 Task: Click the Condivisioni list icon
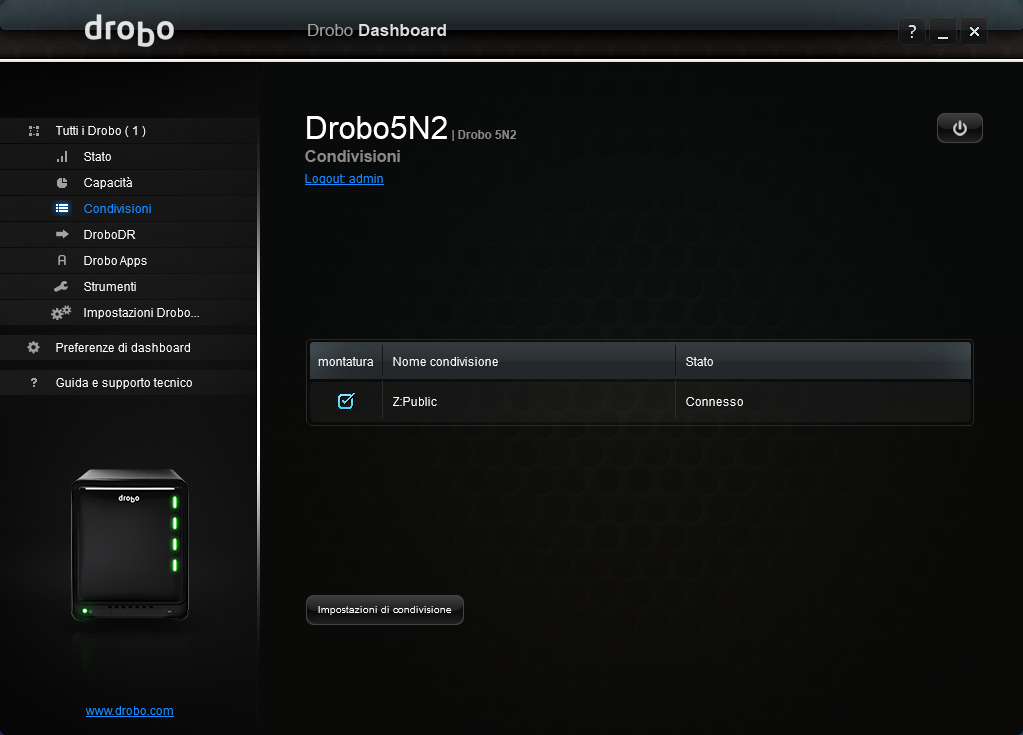click(62, 209)
